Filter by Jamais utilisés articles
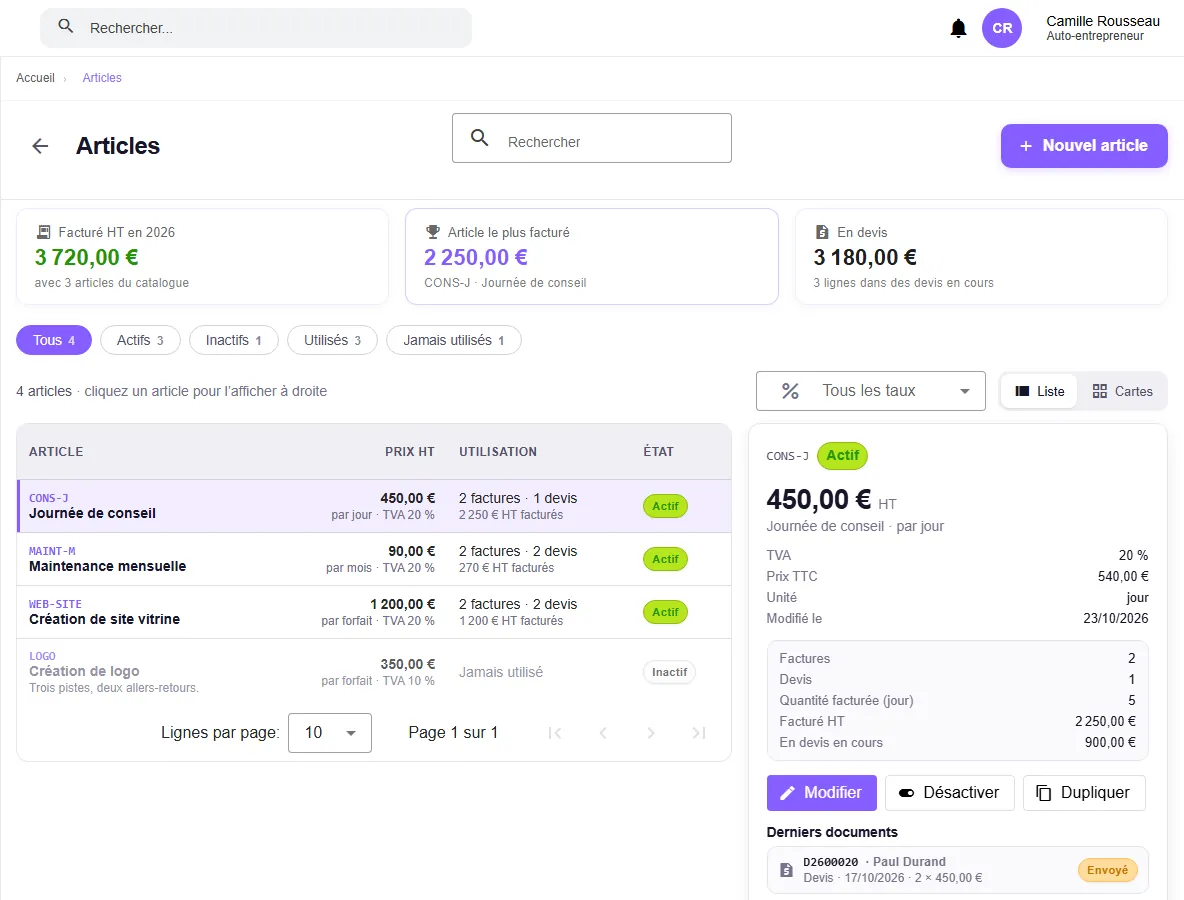Image resolution: width=1184 pixels, height=900 pixels. 454,341
